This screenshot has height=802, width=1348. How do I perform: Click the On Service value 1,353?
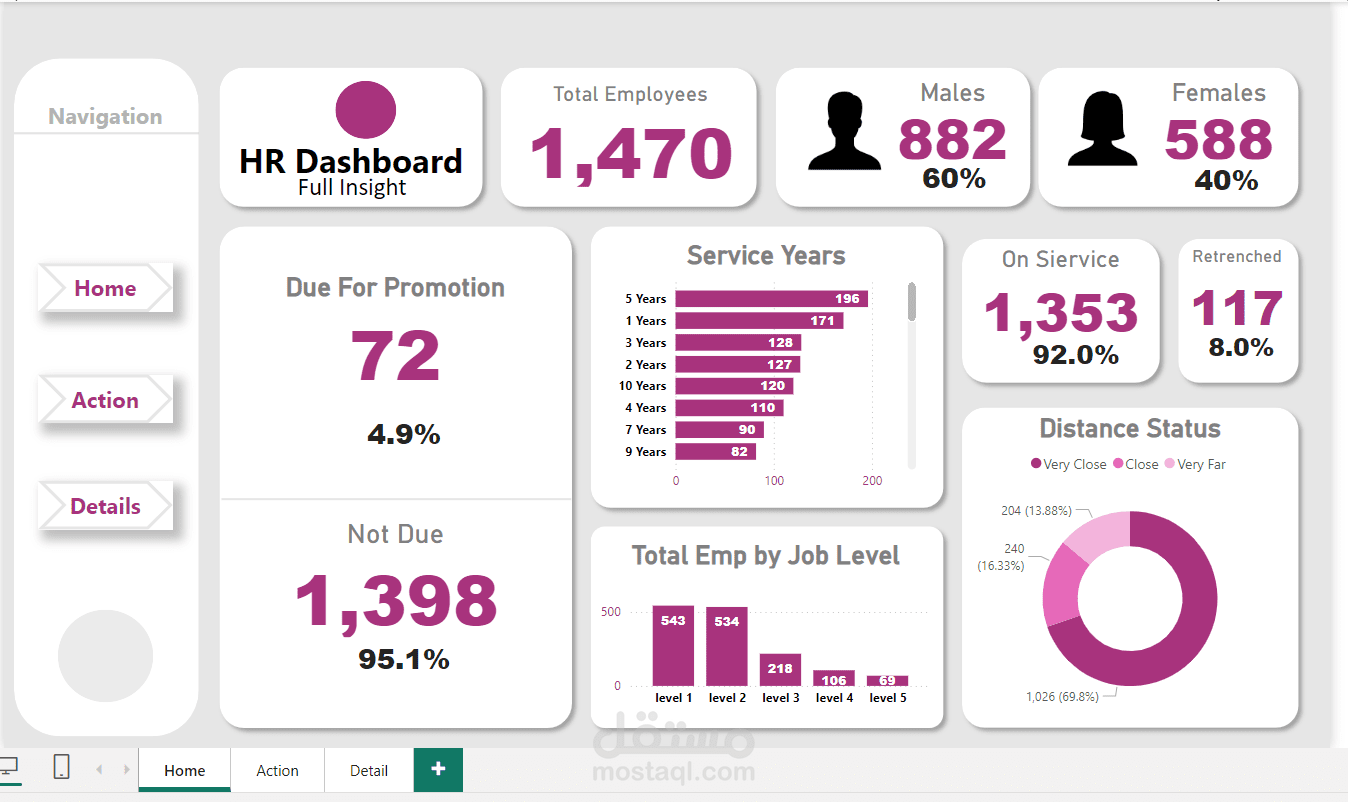1061,313
